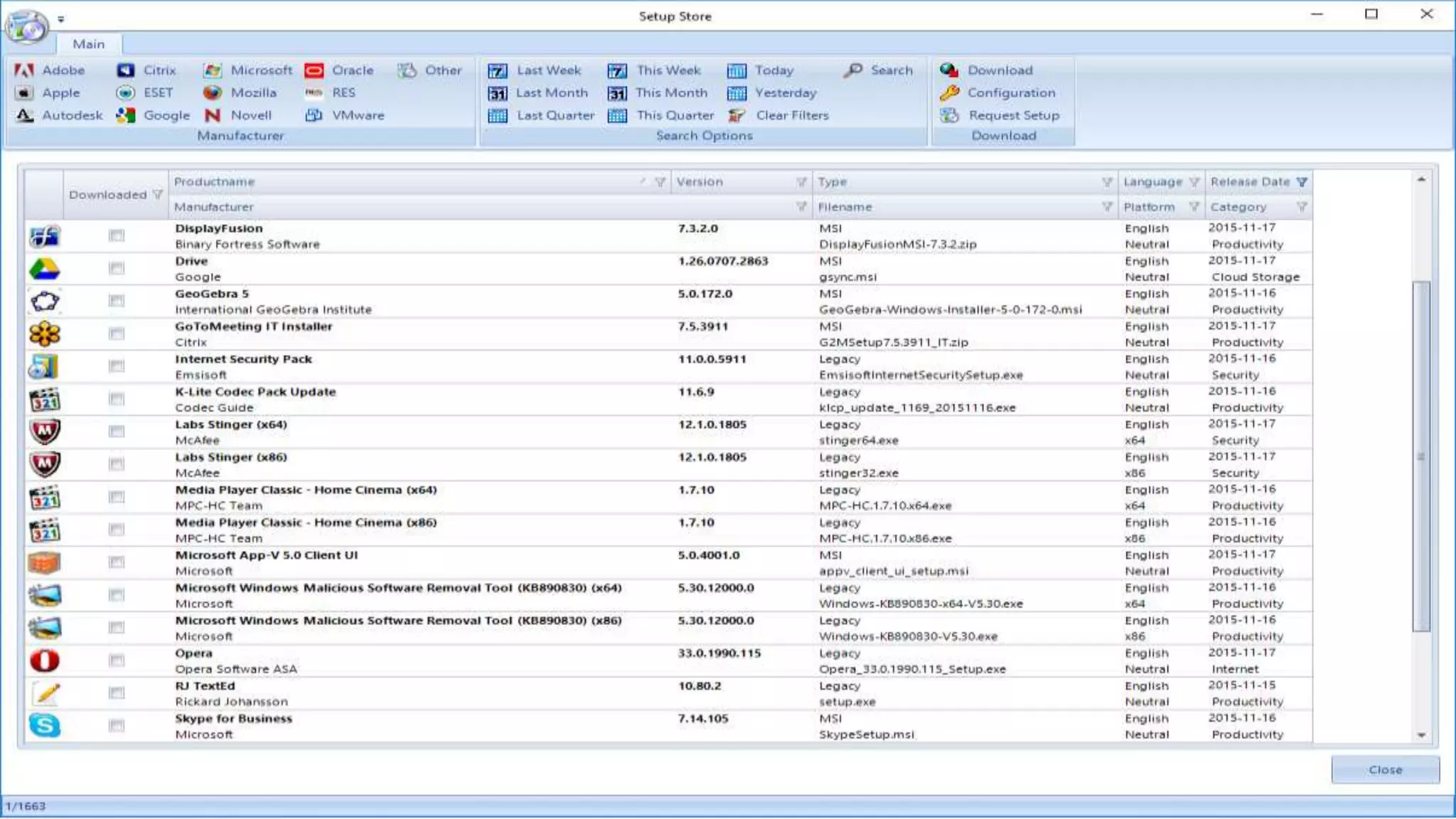Click the stinger32.exe filename cell

pos(858,473)
